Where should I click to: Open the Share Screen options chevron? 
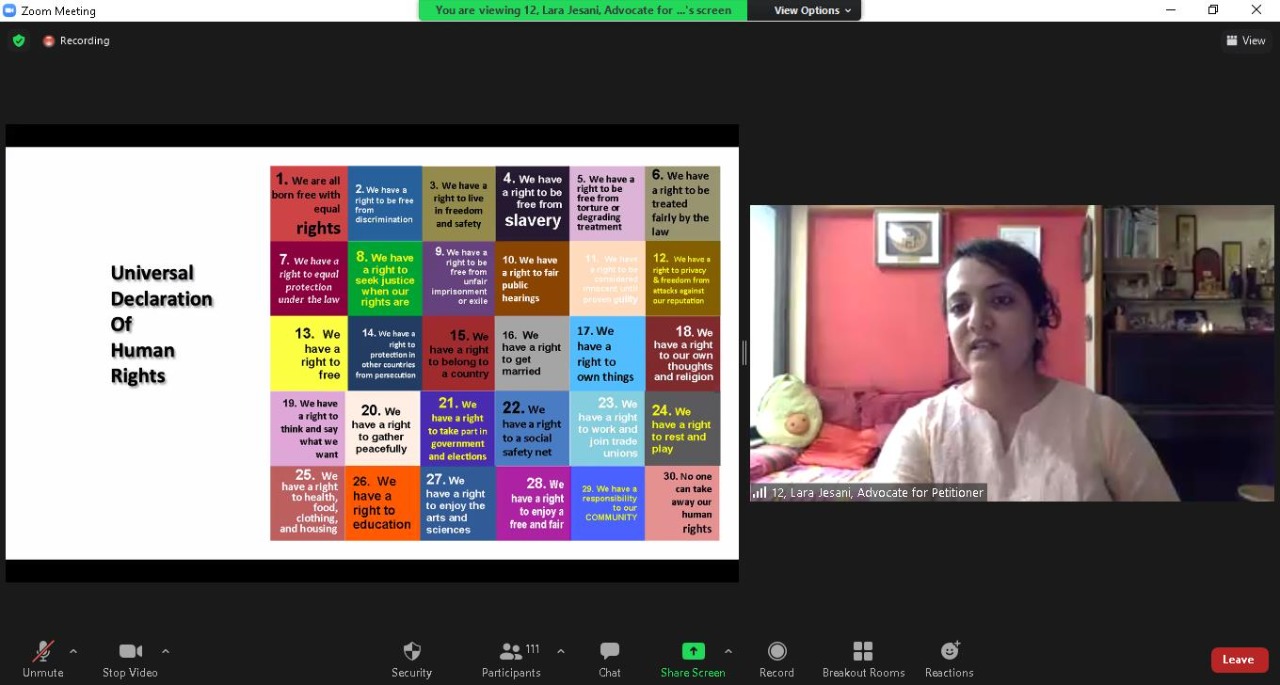click(728, 650)
